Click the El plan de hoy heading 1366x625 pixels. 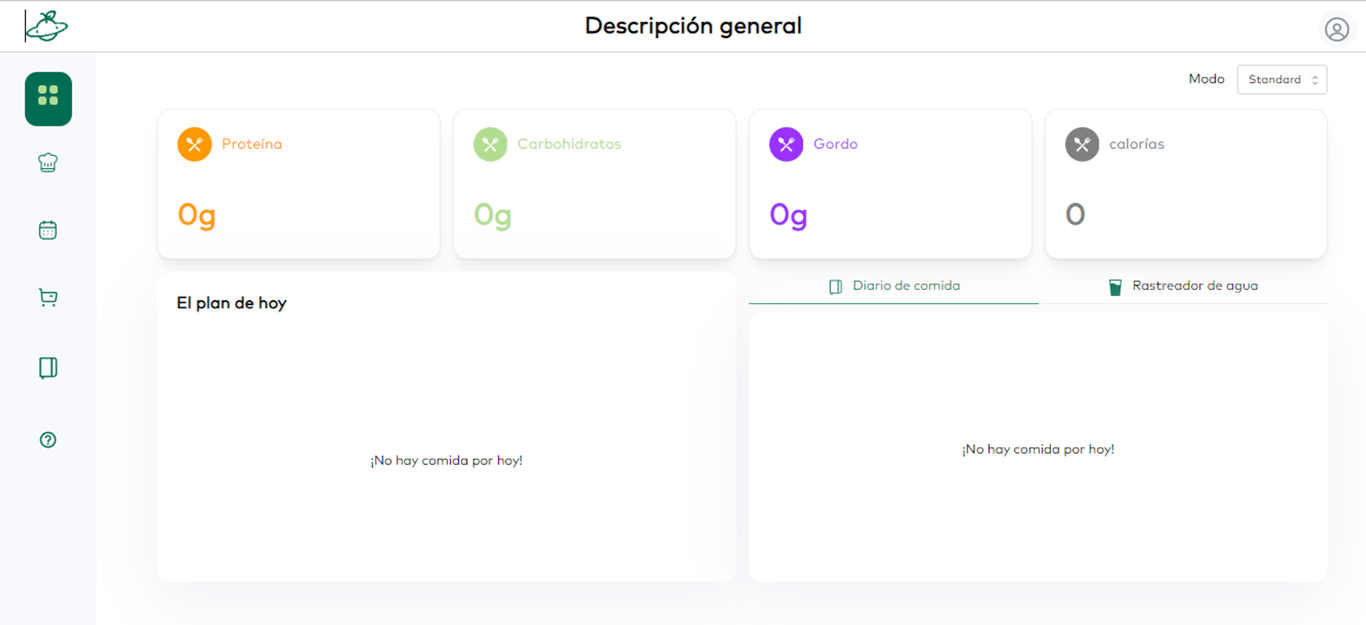232,303
